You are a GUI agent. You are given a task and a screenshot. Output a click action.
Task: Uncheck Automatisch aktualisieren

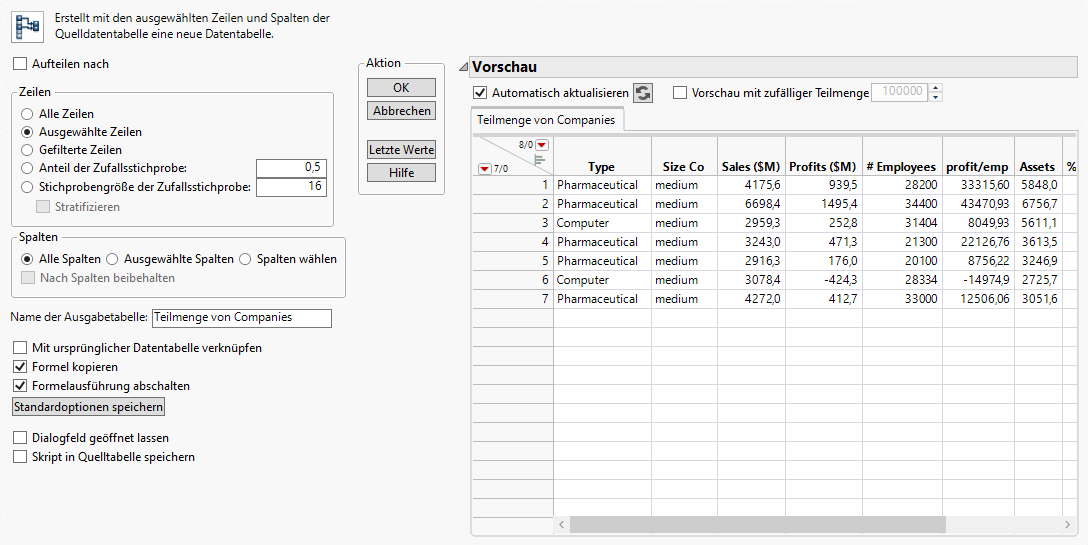point(480,93)
